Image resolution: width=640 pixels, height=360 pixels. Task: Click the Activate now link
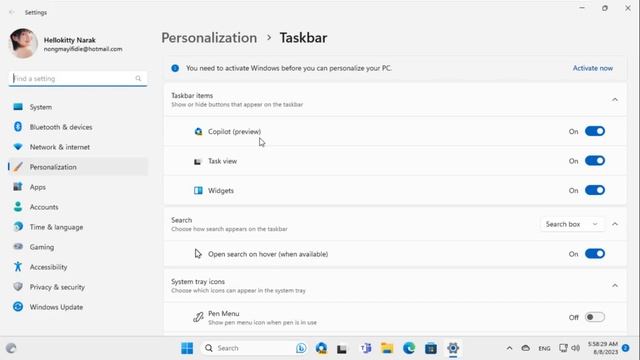(x=593, y=68)
